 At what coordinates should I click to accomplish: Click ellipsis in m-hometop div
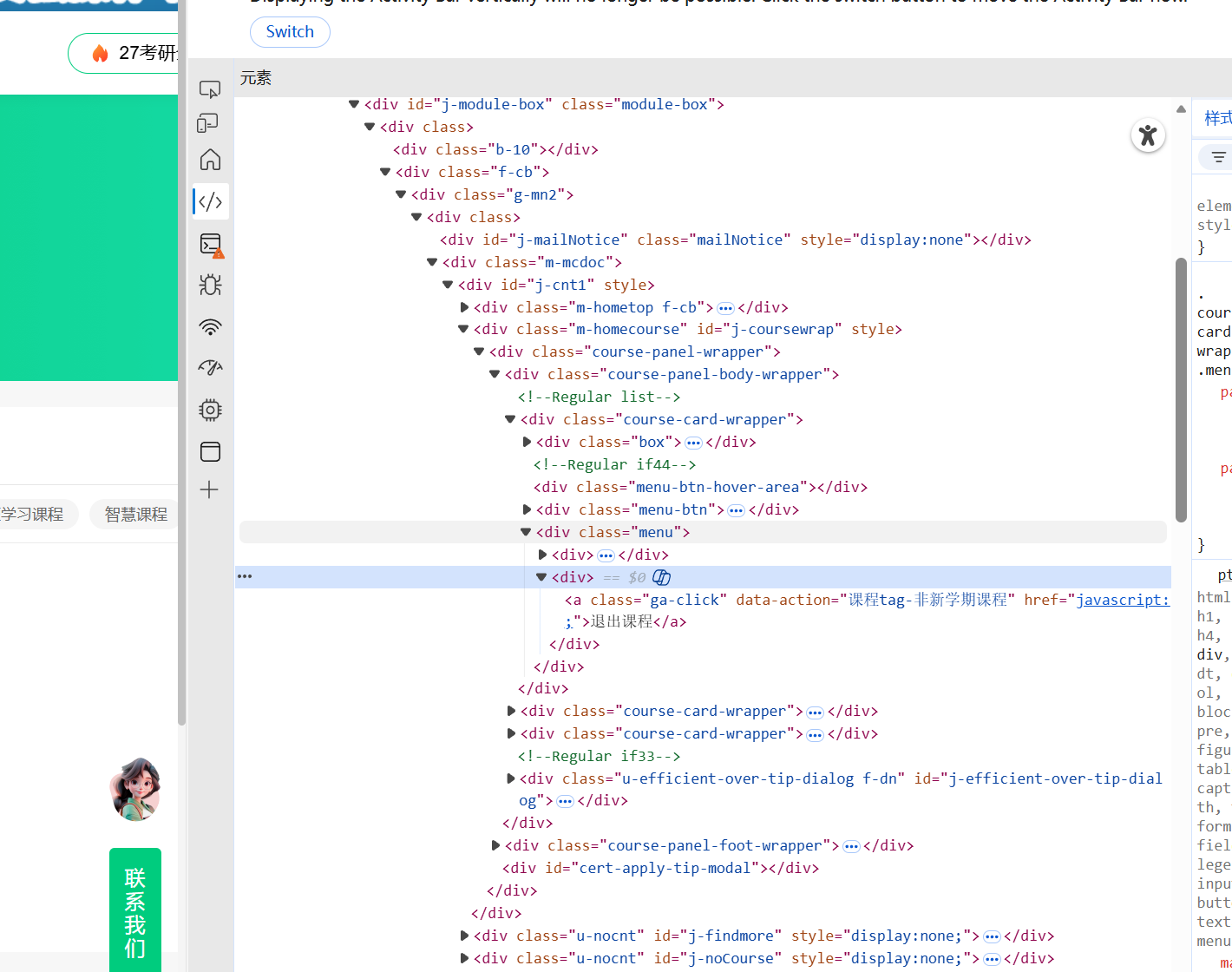click(725, 308)
